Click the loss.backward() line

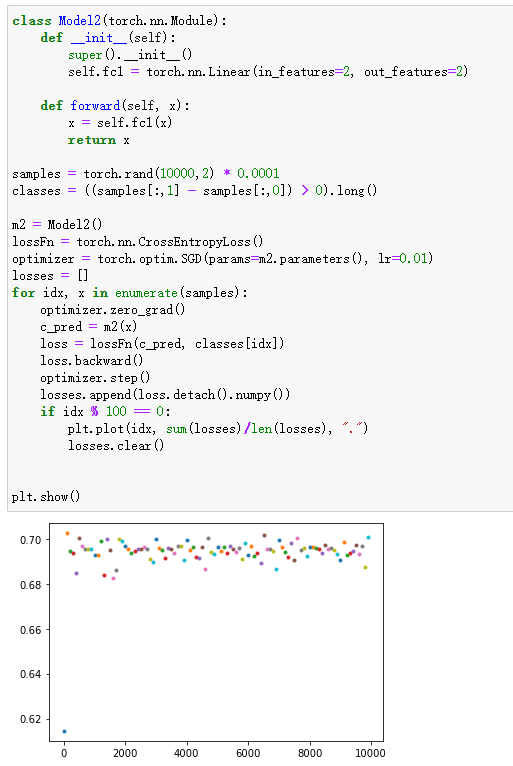(91, 361)
